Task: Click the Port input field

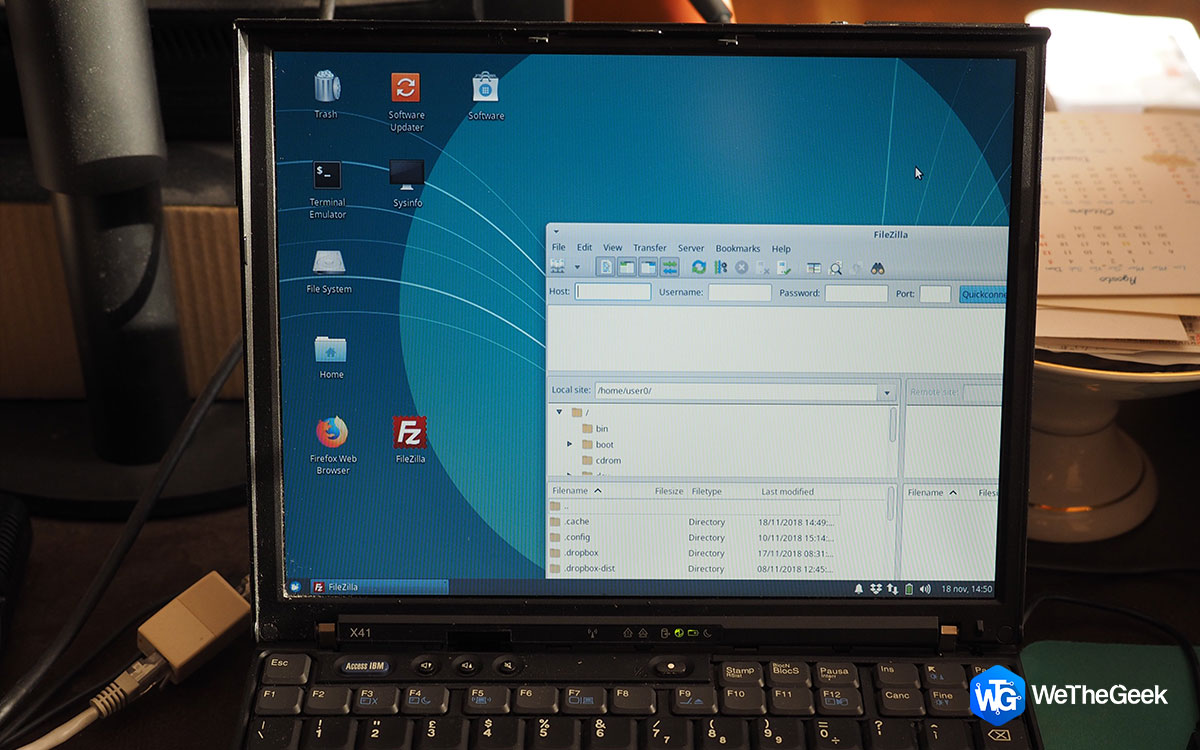Action: click(935, 294)
